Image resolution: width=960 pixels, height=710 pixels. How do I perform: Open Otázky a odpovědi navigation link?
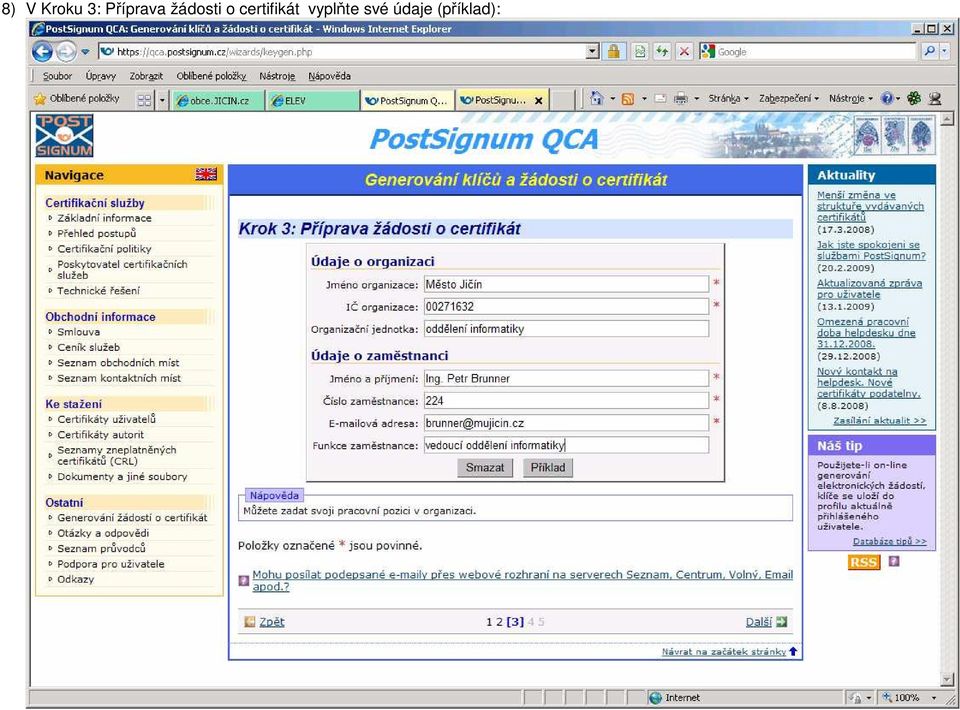(103, 533)
